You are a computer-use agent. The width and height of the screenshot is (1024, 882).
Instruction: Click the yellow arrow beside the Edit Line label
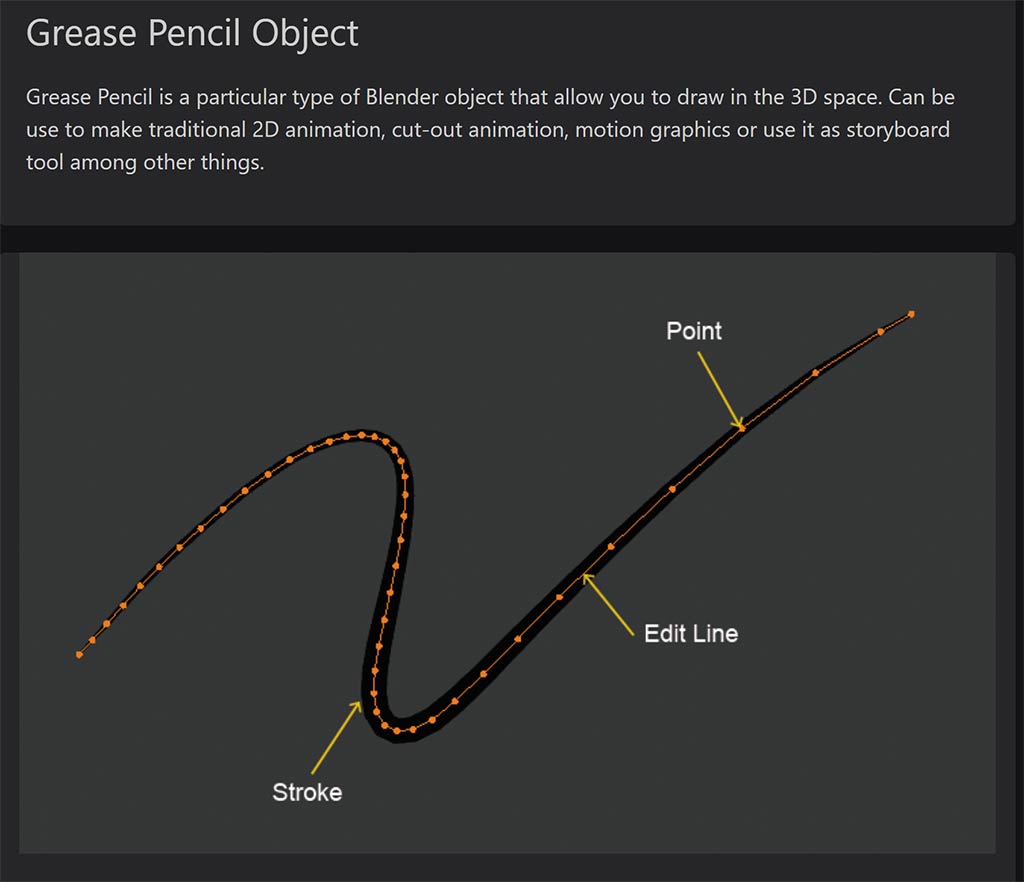[x=609, y=605]
